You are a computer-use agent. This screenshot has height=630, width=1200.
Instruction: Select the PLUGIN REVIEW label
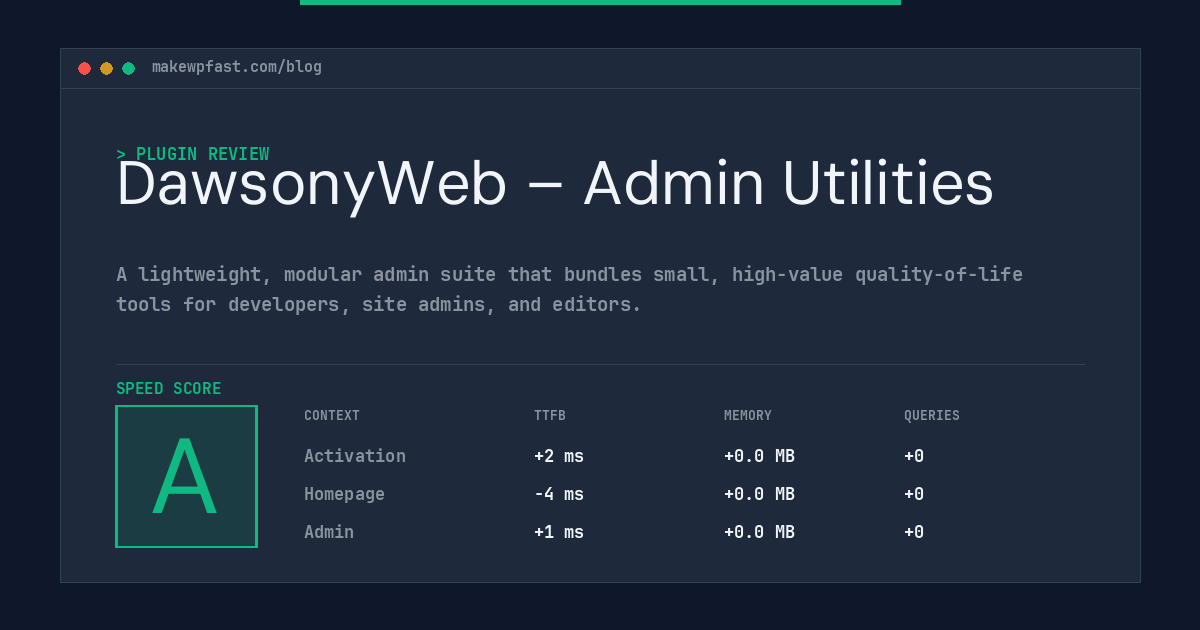coord(193,154)
